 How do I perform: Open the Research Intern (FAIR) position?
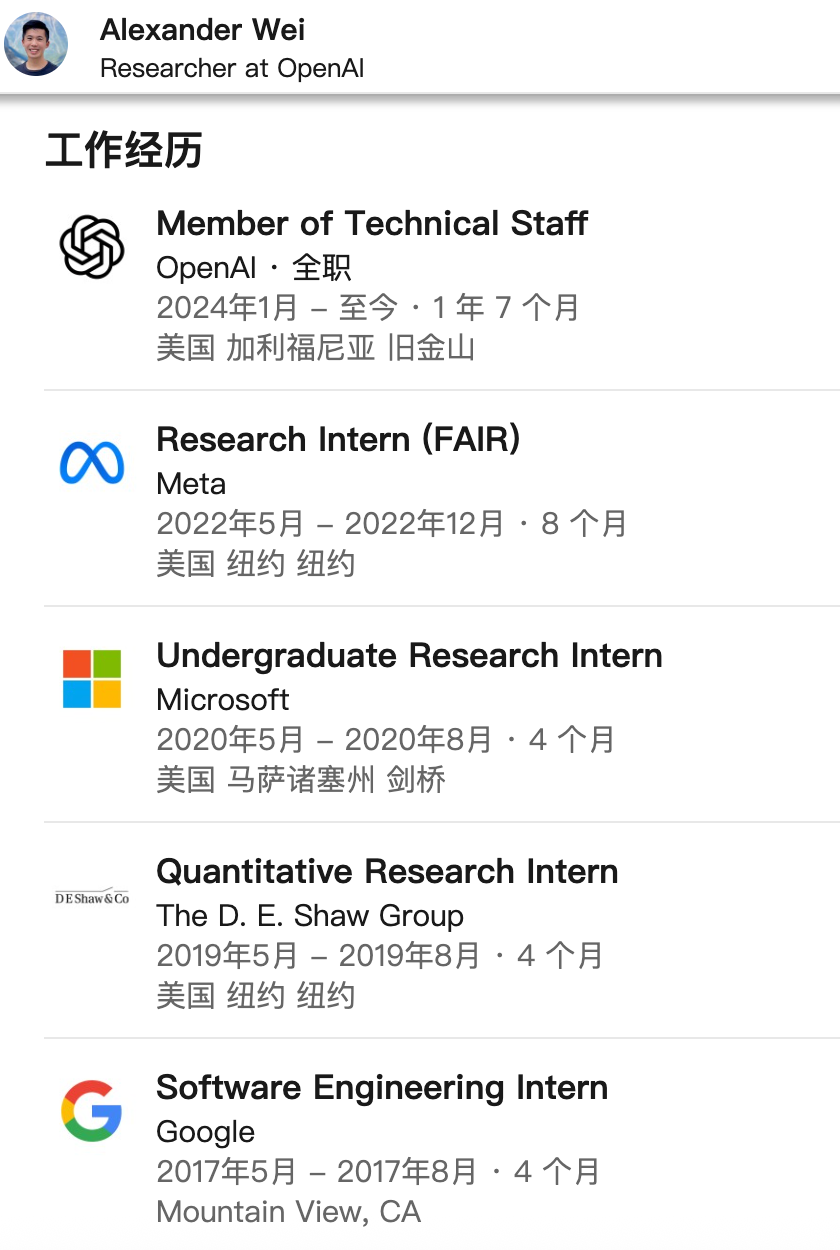tap(338, 439)
